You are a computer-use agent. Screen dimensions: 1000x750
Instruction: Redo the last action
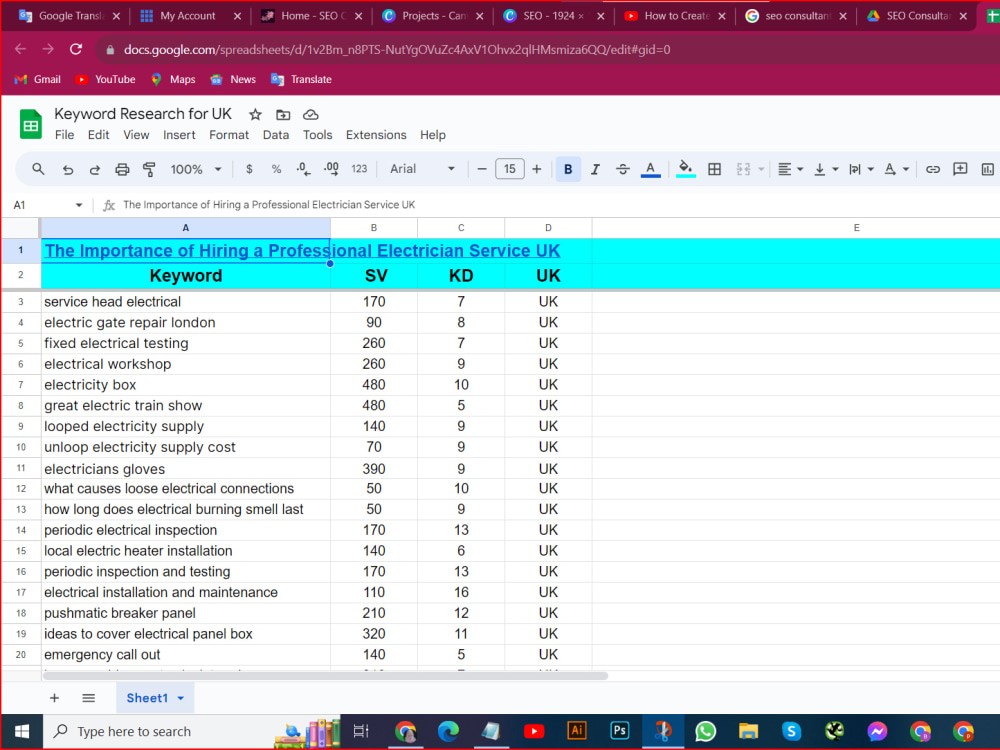94,169
